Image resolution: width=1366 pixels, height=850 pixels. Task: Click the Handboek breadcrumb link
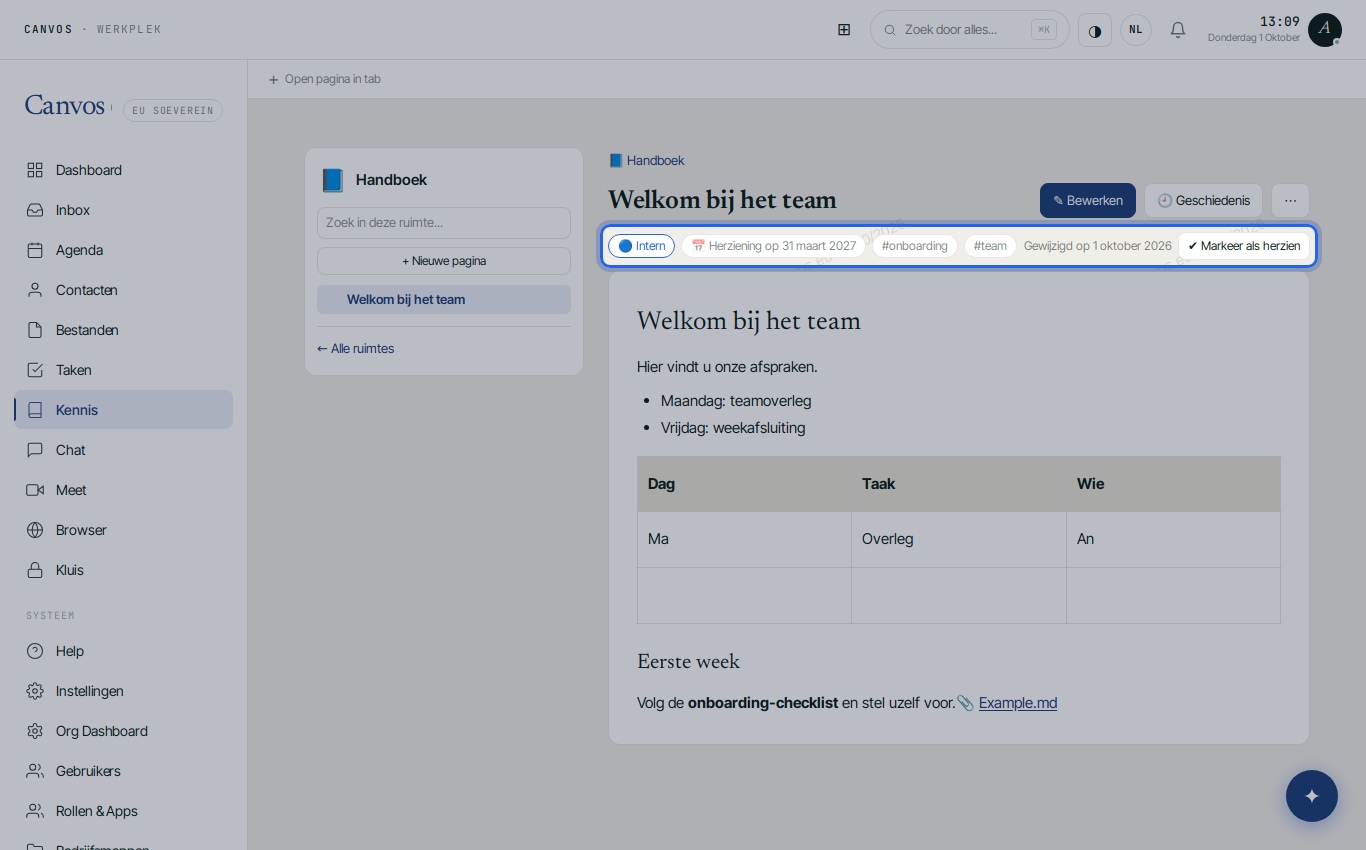coord(647,160)
